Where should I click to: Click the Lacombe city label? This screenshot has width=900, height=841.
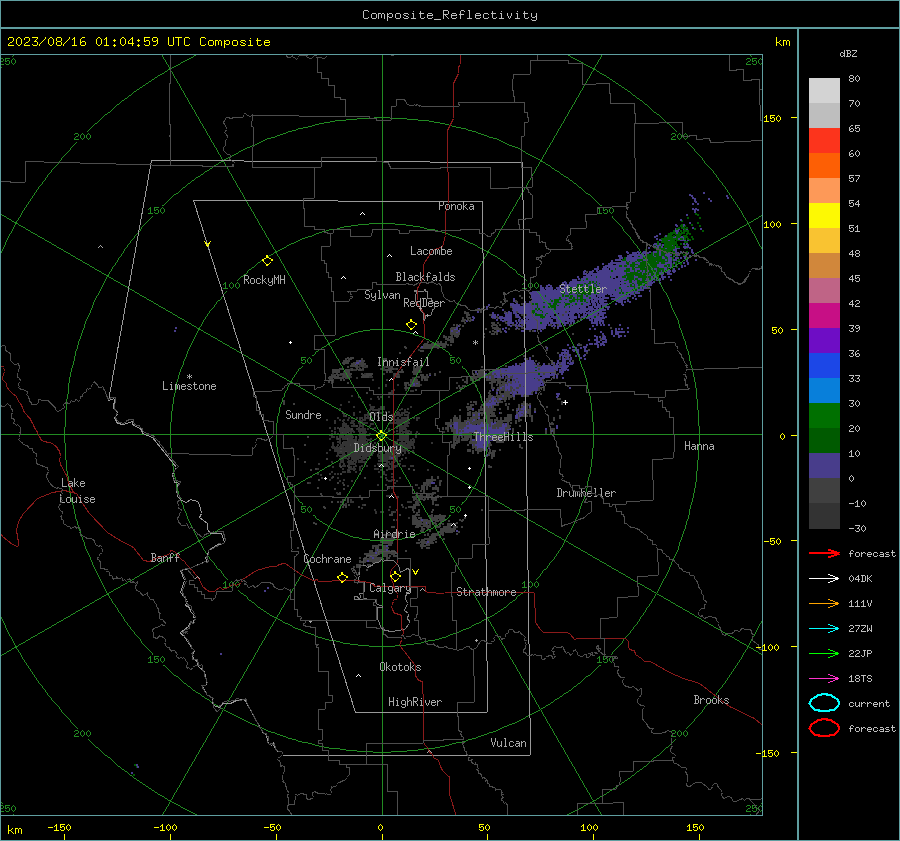tap(431, 251)
